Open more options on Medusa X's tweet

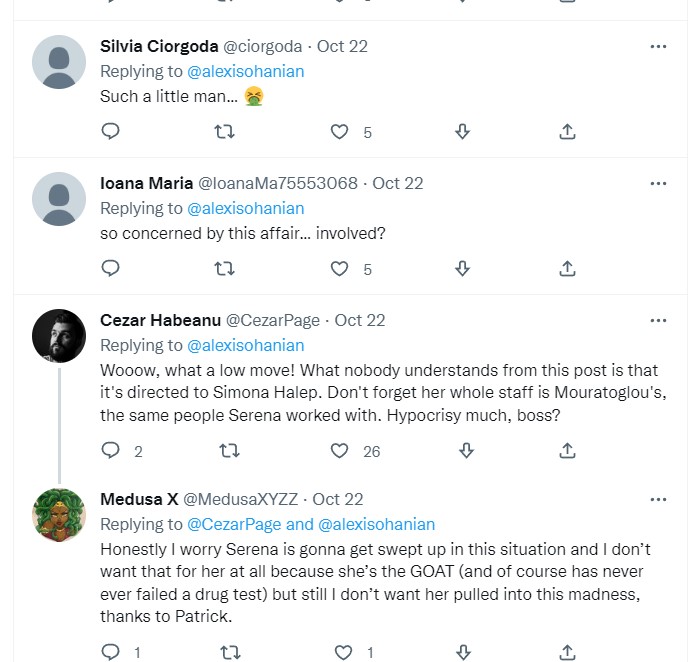pyautogui.click(x=658, y=498)
